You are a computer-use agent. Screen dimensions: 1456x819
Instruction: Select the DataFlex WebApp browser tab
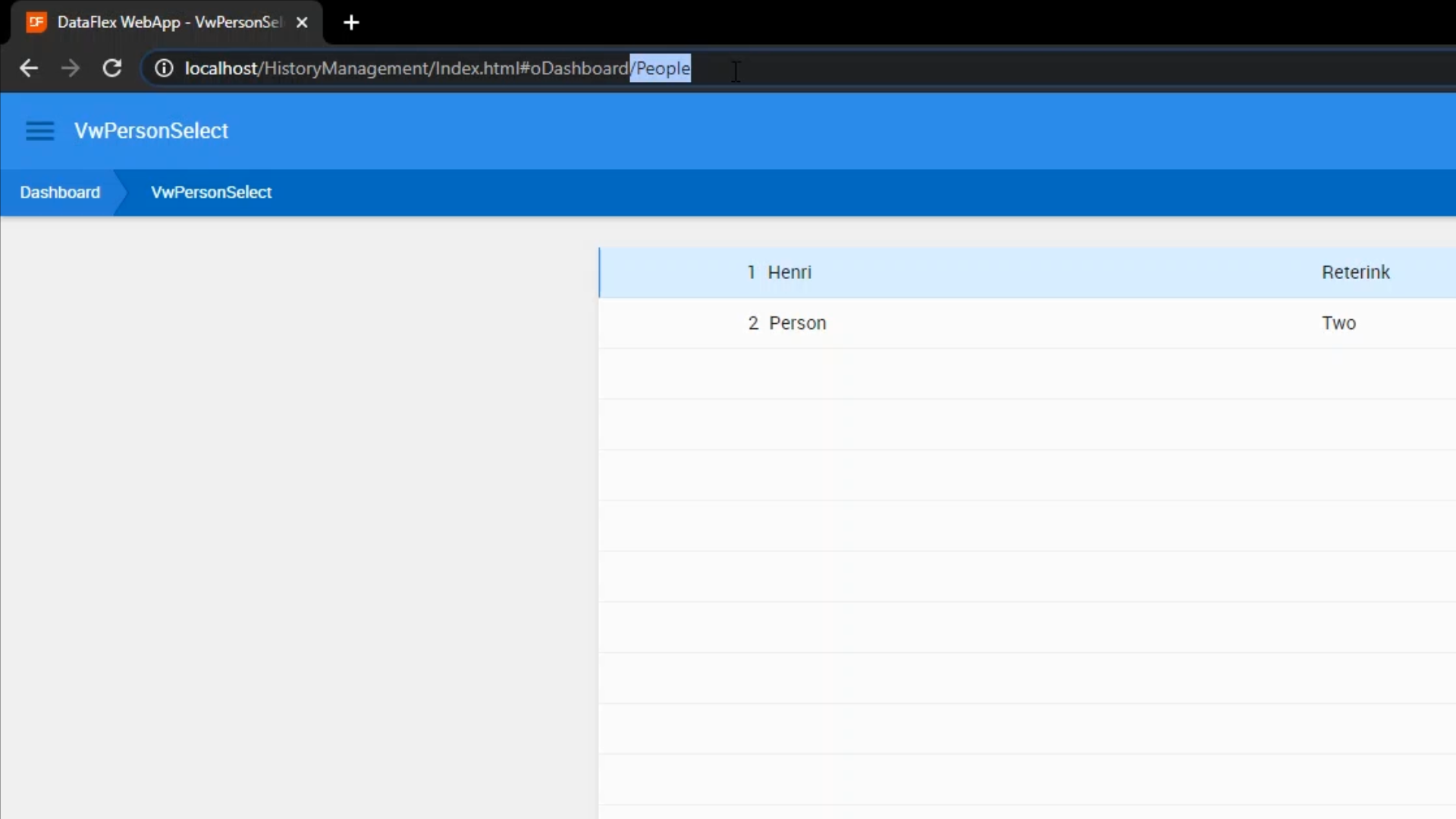tap(168, 23)
